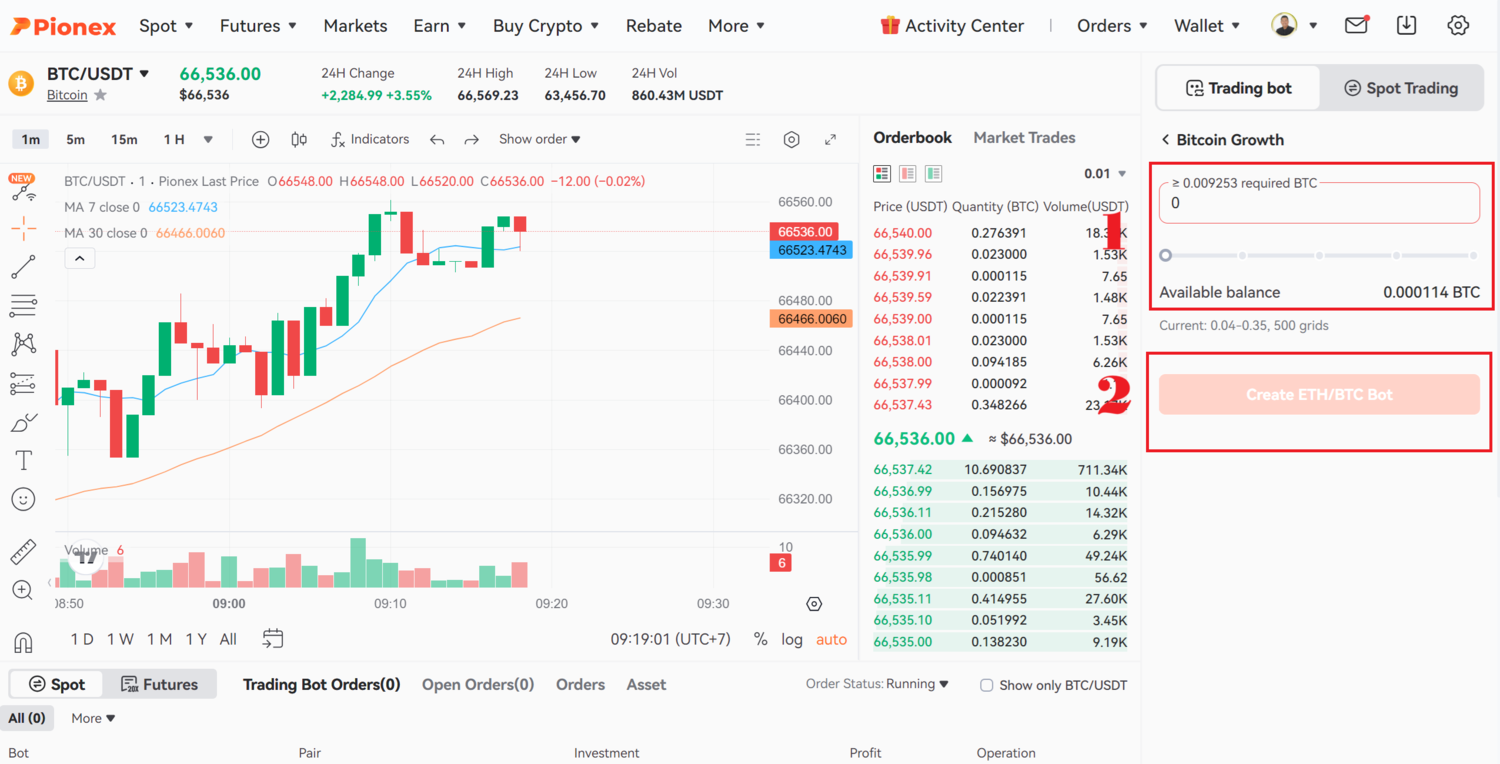Click the Bitcoin link under pair
This screenshot has height=764, width=1500.
(x=67, y=95)
